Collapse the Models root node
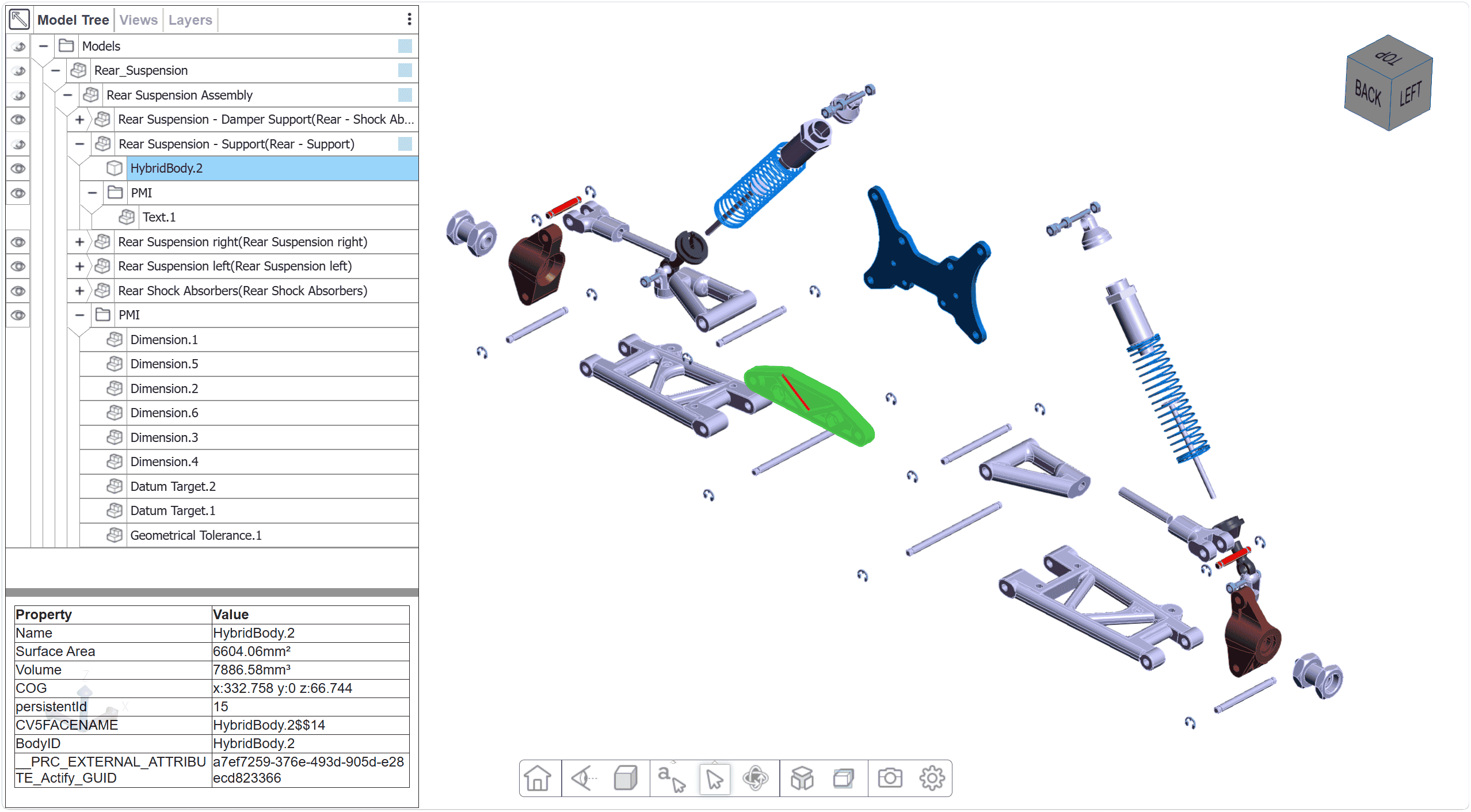 point(44,46)
